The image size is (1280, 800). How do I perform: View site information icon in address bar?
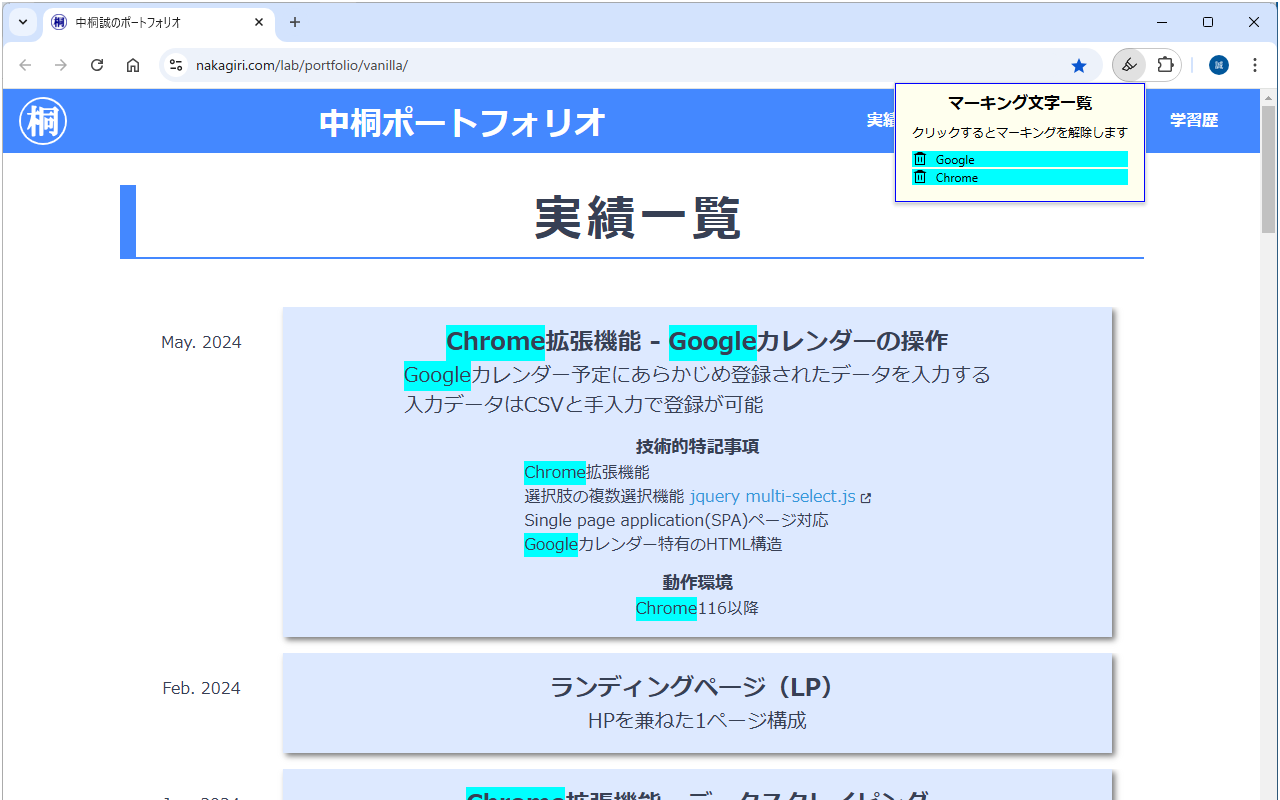pyautogui.click(x=176, y=65)
